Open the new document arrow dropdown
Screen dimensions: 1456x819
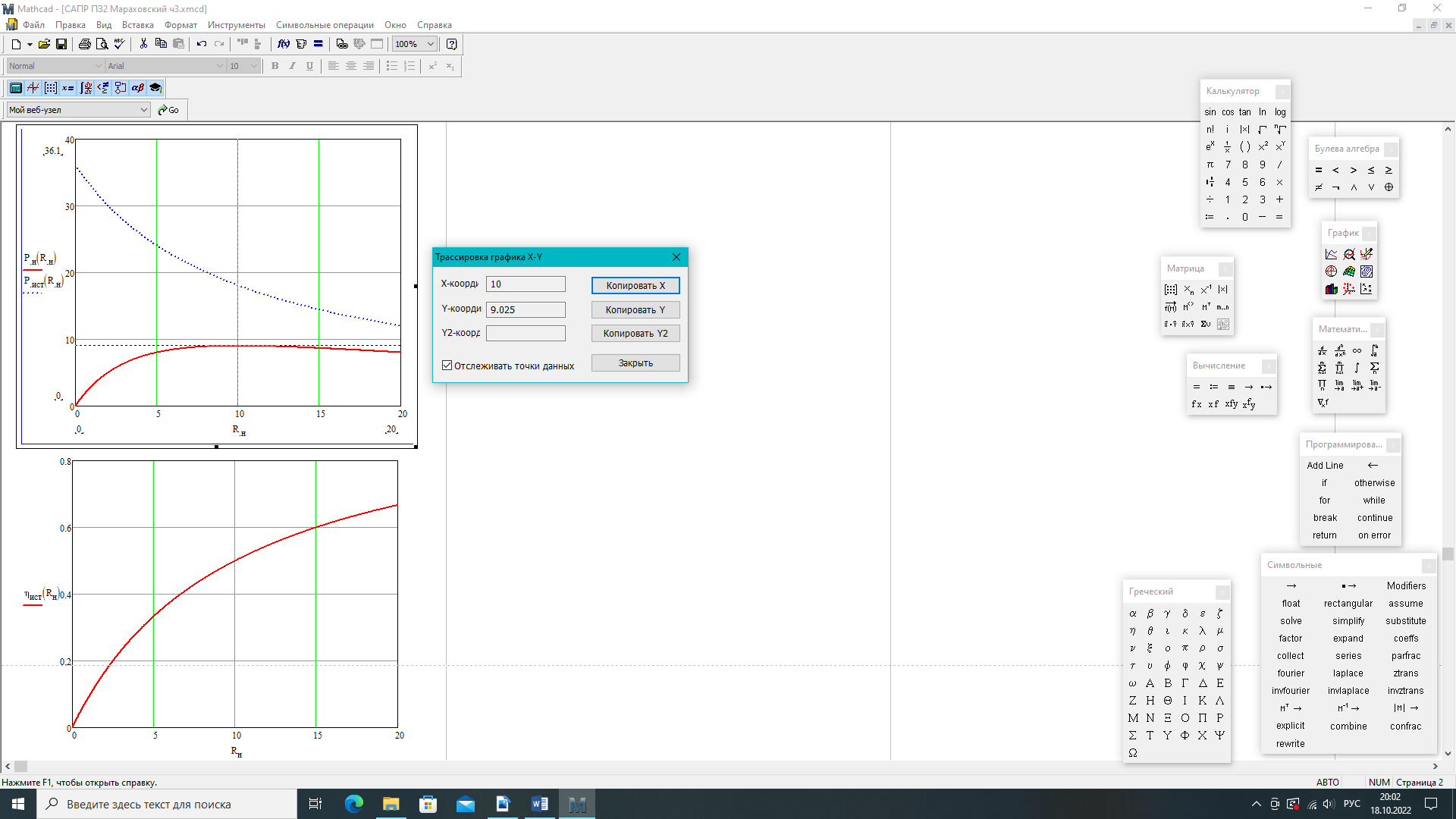click(30, 44)
